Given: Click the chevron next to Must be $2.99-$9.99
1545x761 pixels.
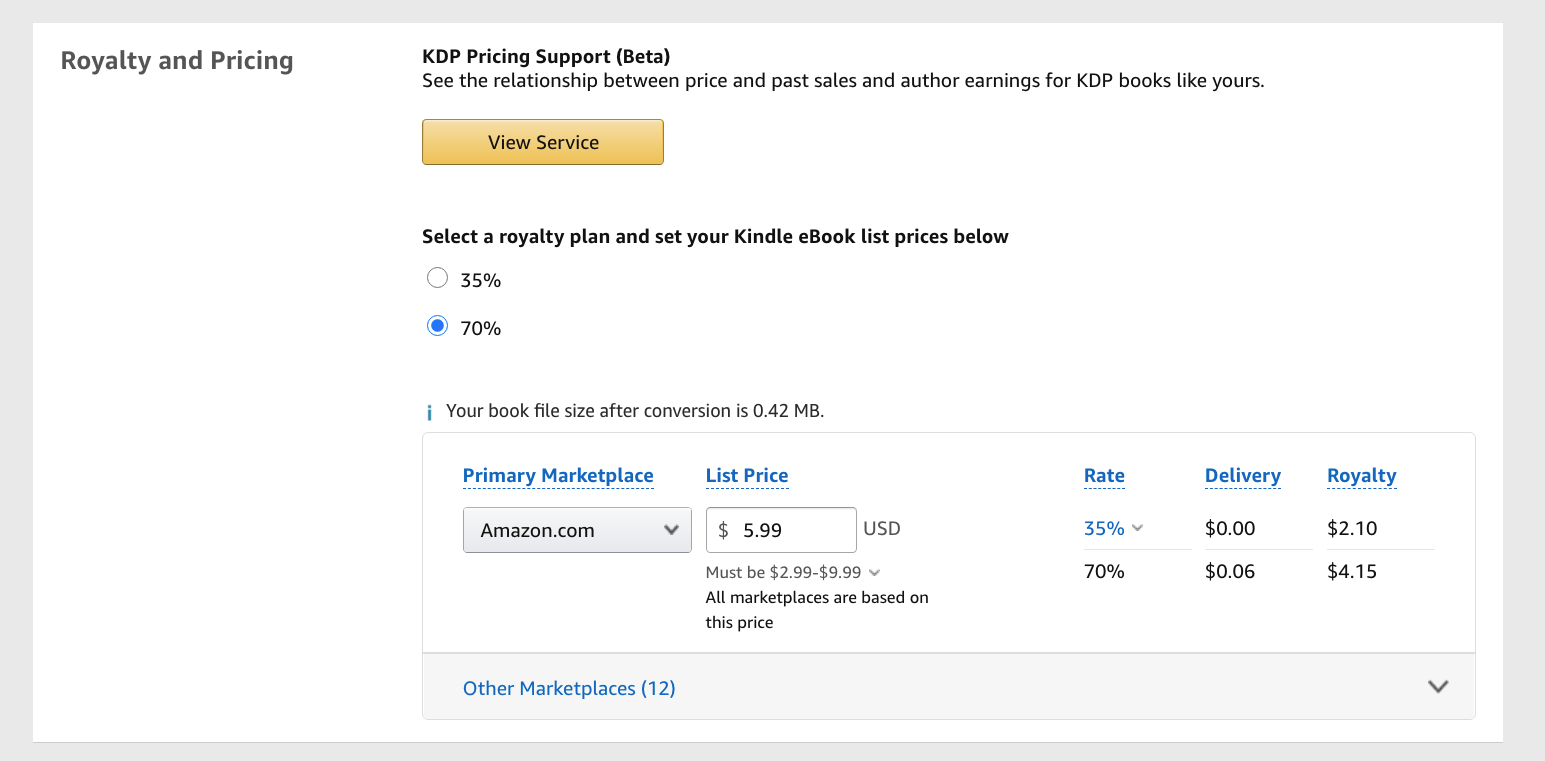Looking at the screenshot, I should point(874,572).
